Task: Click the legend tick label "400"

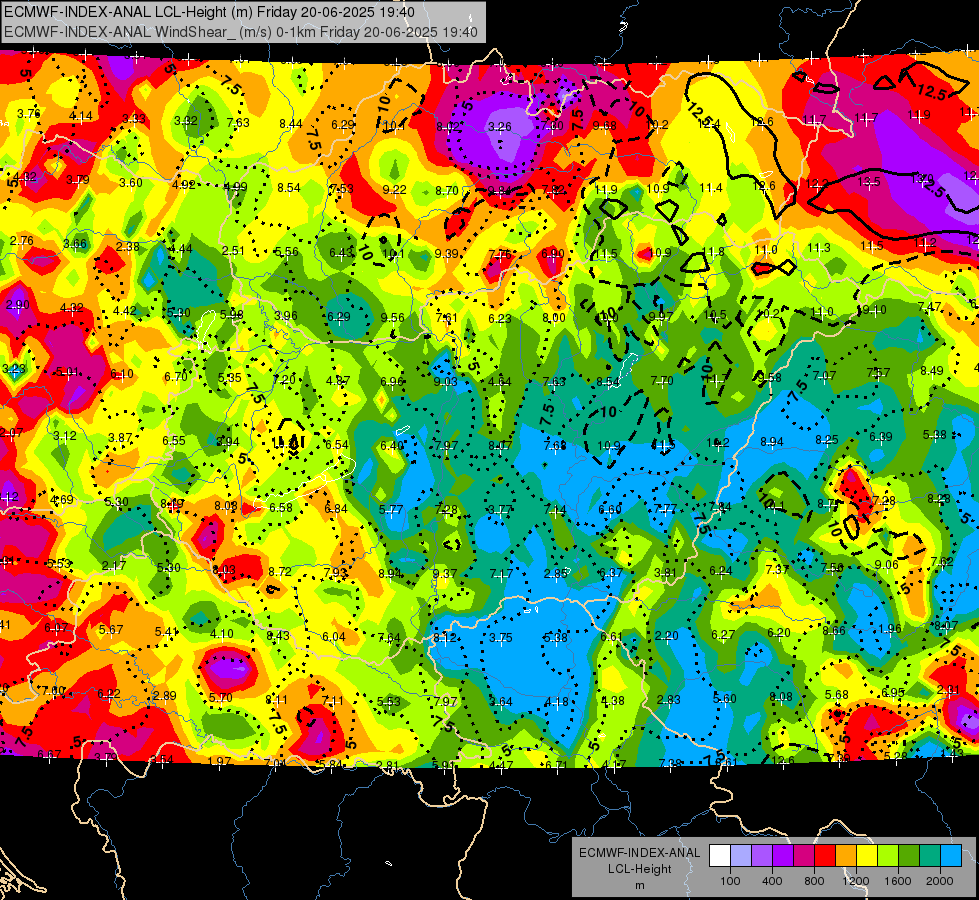Action: coord(772,881)
